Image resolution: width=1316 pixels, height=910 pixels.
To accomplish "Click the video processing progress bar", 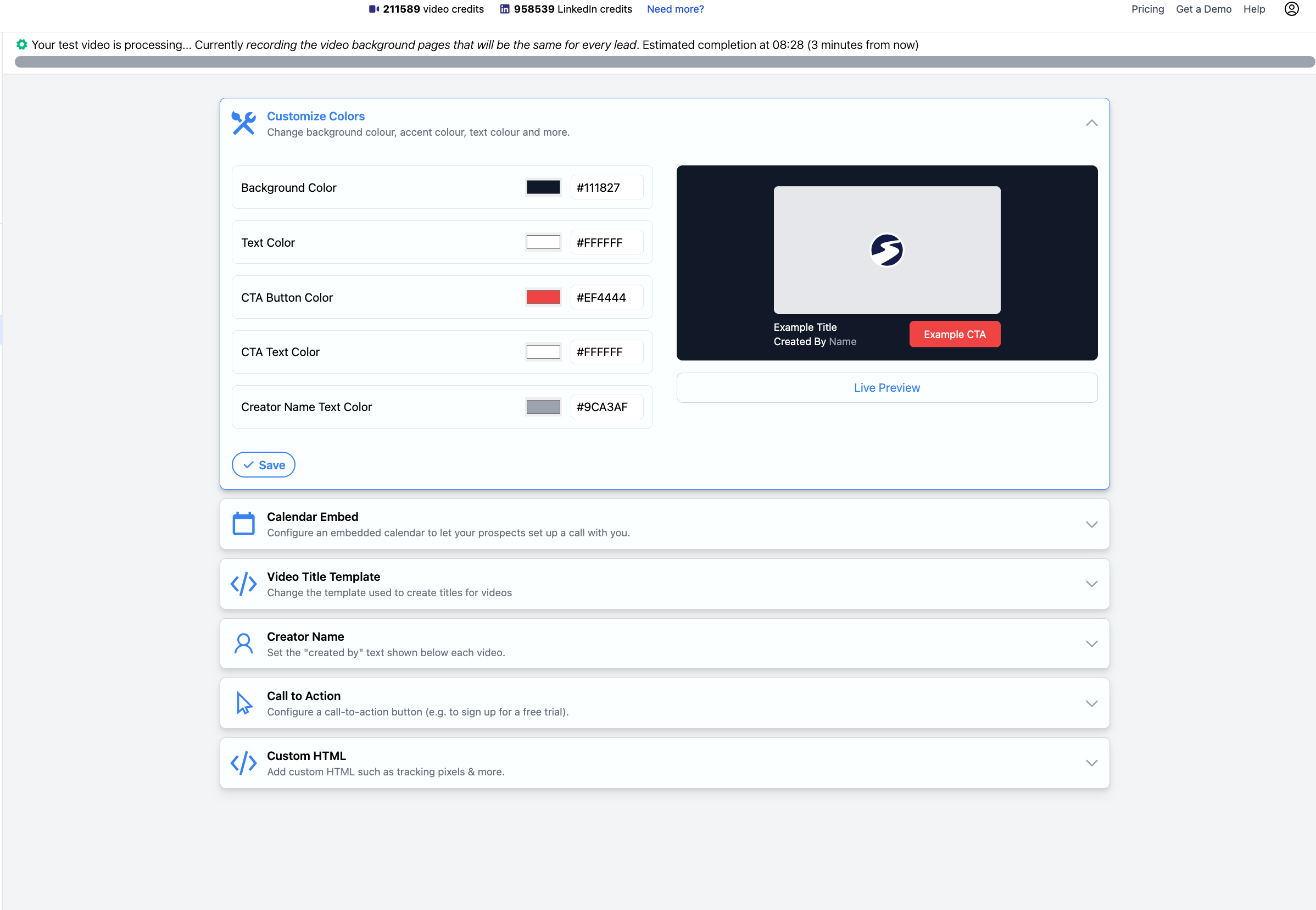I will pos(665,62).
